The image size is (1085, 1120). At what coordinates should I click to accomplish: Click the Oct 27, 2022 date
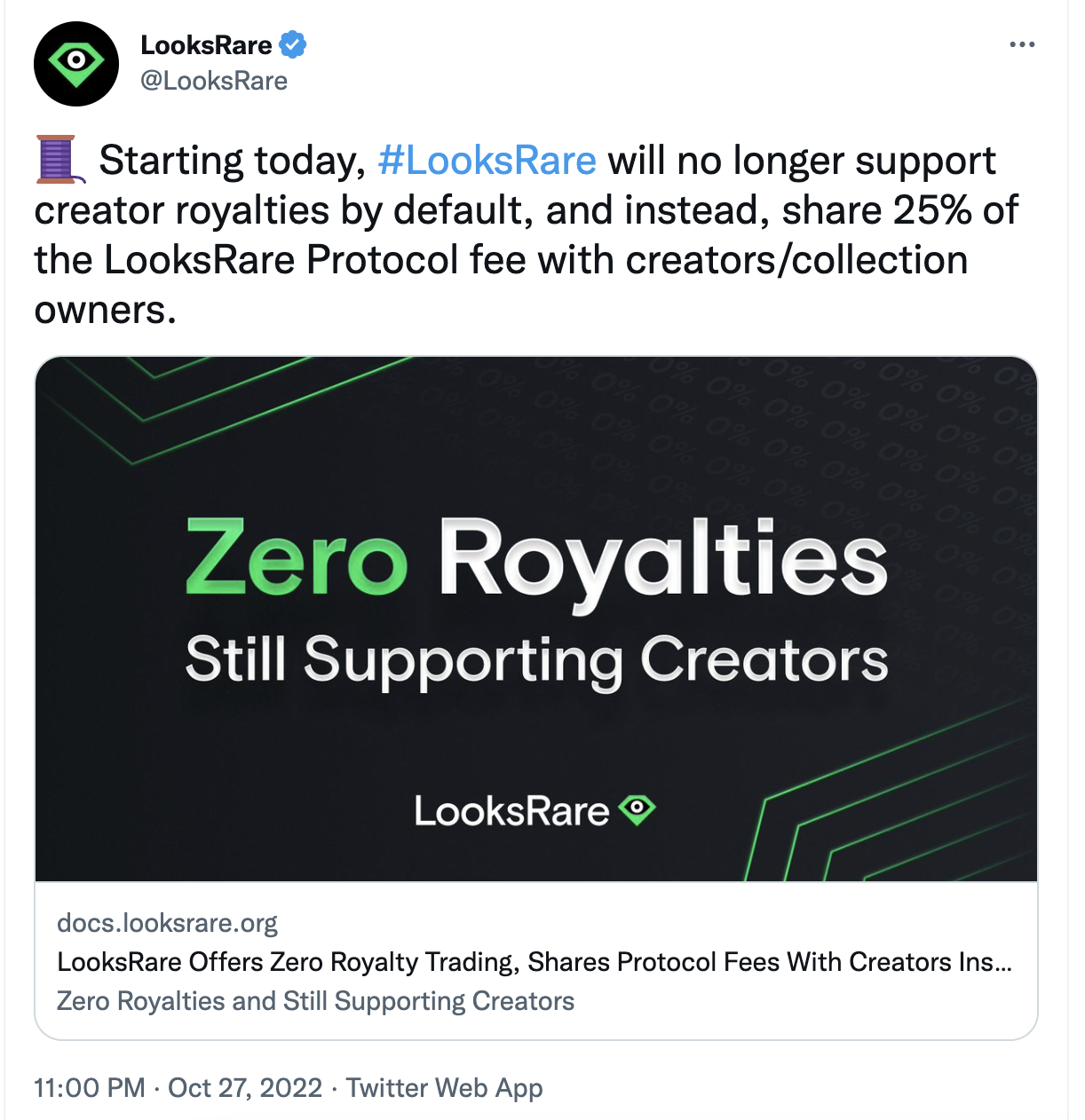245,1088
